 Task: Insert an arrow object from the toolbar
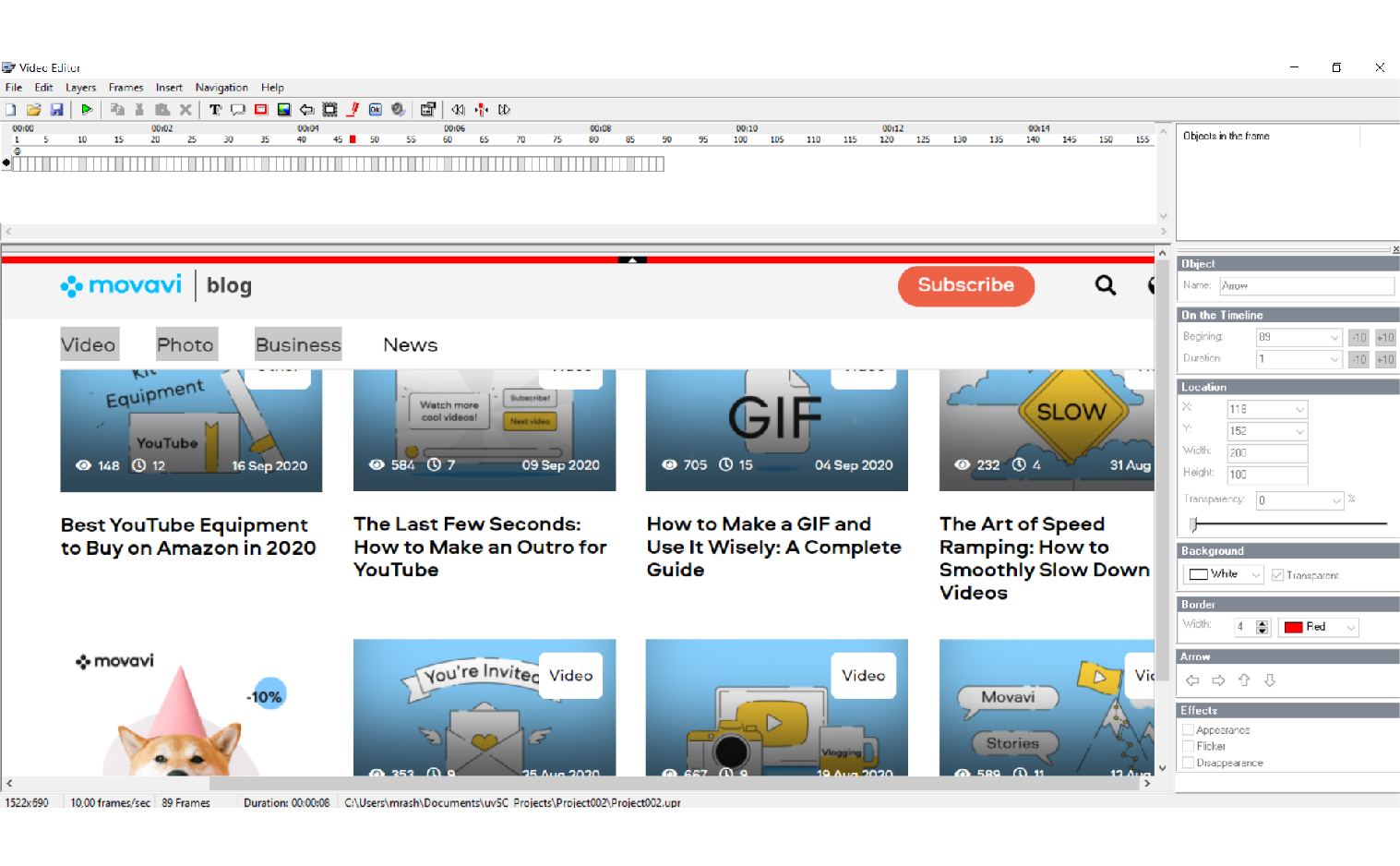point(307,110)
